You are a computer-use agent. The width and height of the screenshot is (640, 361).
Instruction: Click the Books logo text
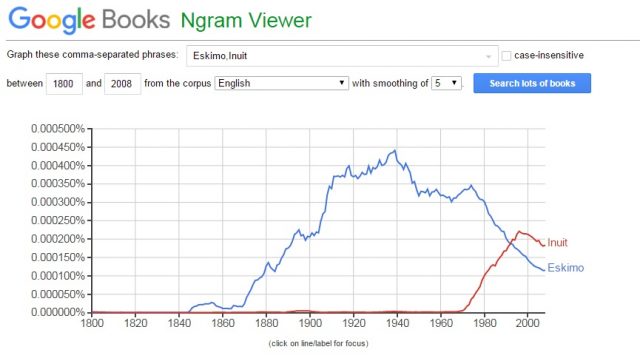(x=136, y=19)
